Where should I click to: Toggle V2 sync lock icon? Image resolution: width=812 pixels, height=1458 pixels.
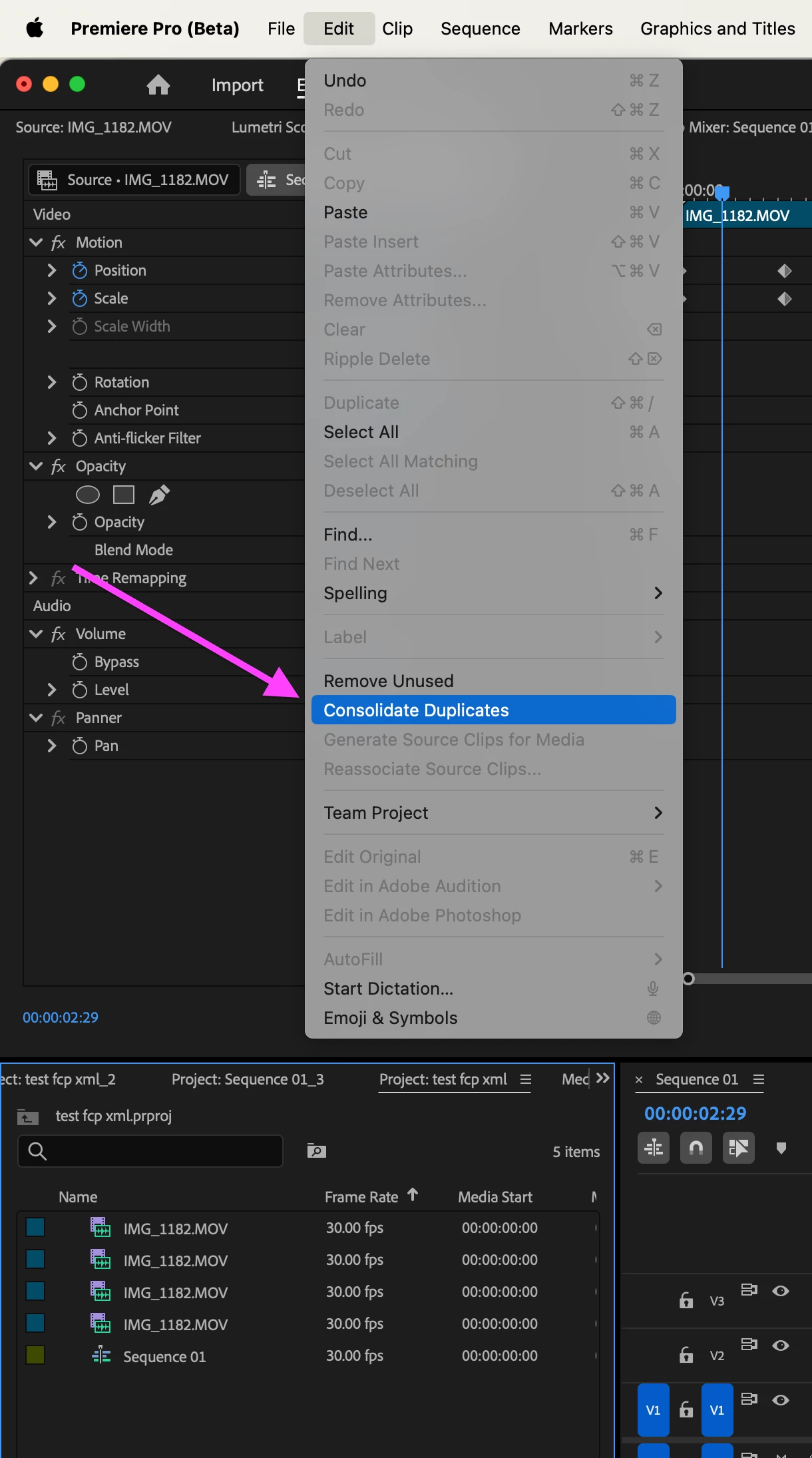749,1344
